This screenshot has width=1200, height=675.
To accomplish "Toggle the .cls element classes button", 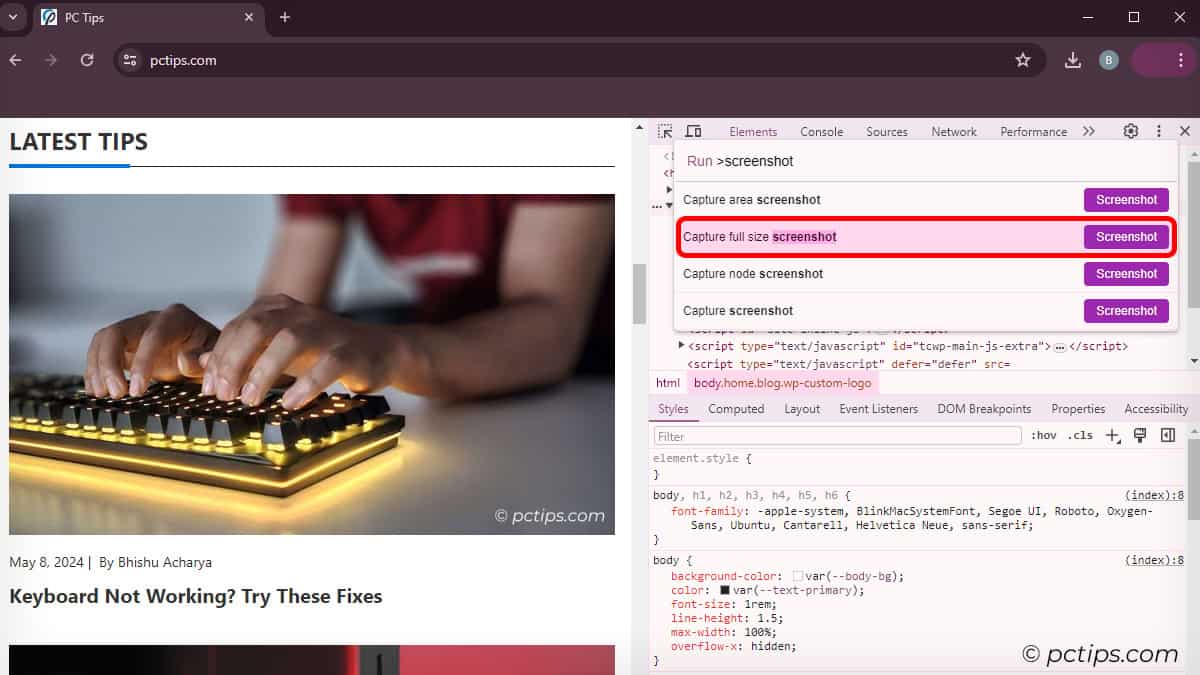I will tap(1080, 436).
